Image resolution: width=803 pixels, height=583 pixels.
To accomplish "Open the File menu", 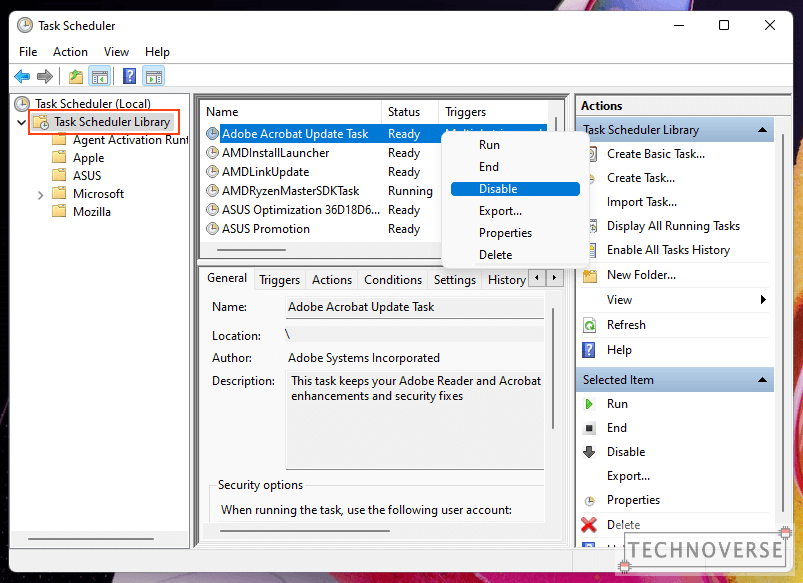I will (28, 52).
